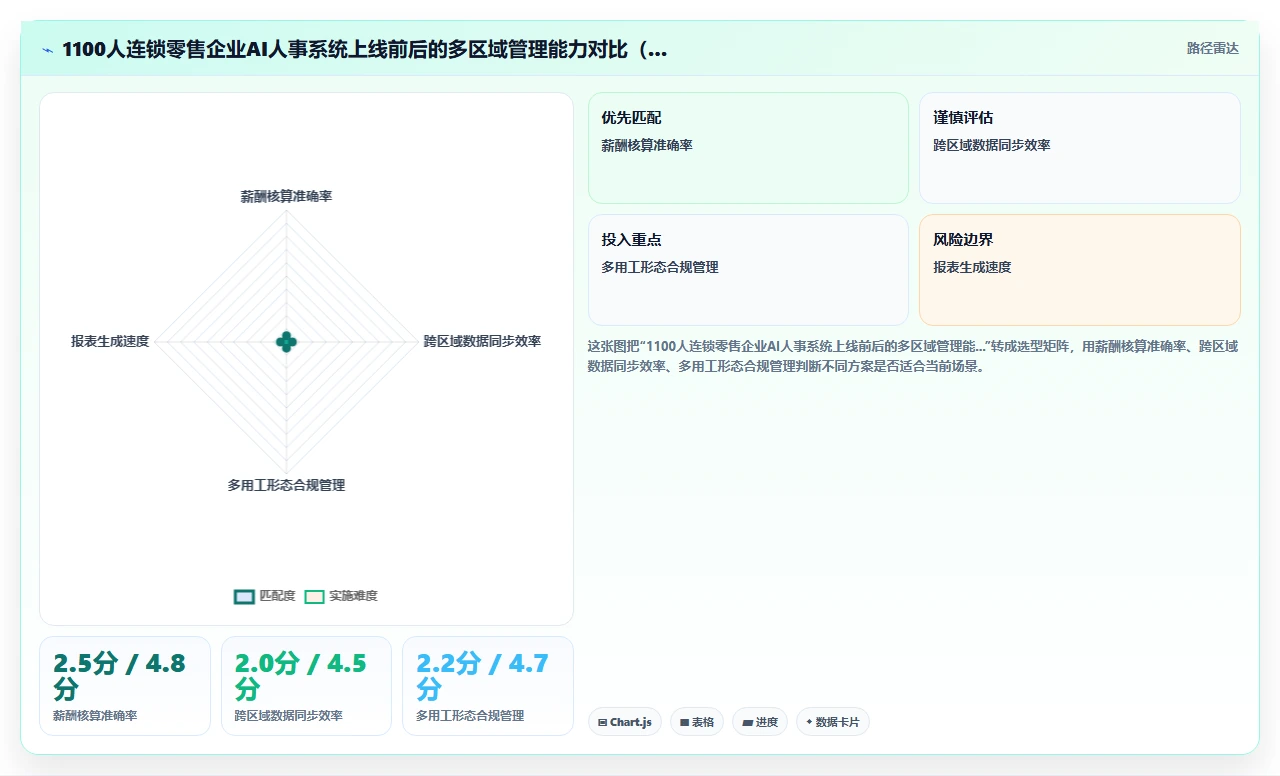Click the dashboard title text
The width and height of the screenshot is (1280, 776).
(365, 50)
